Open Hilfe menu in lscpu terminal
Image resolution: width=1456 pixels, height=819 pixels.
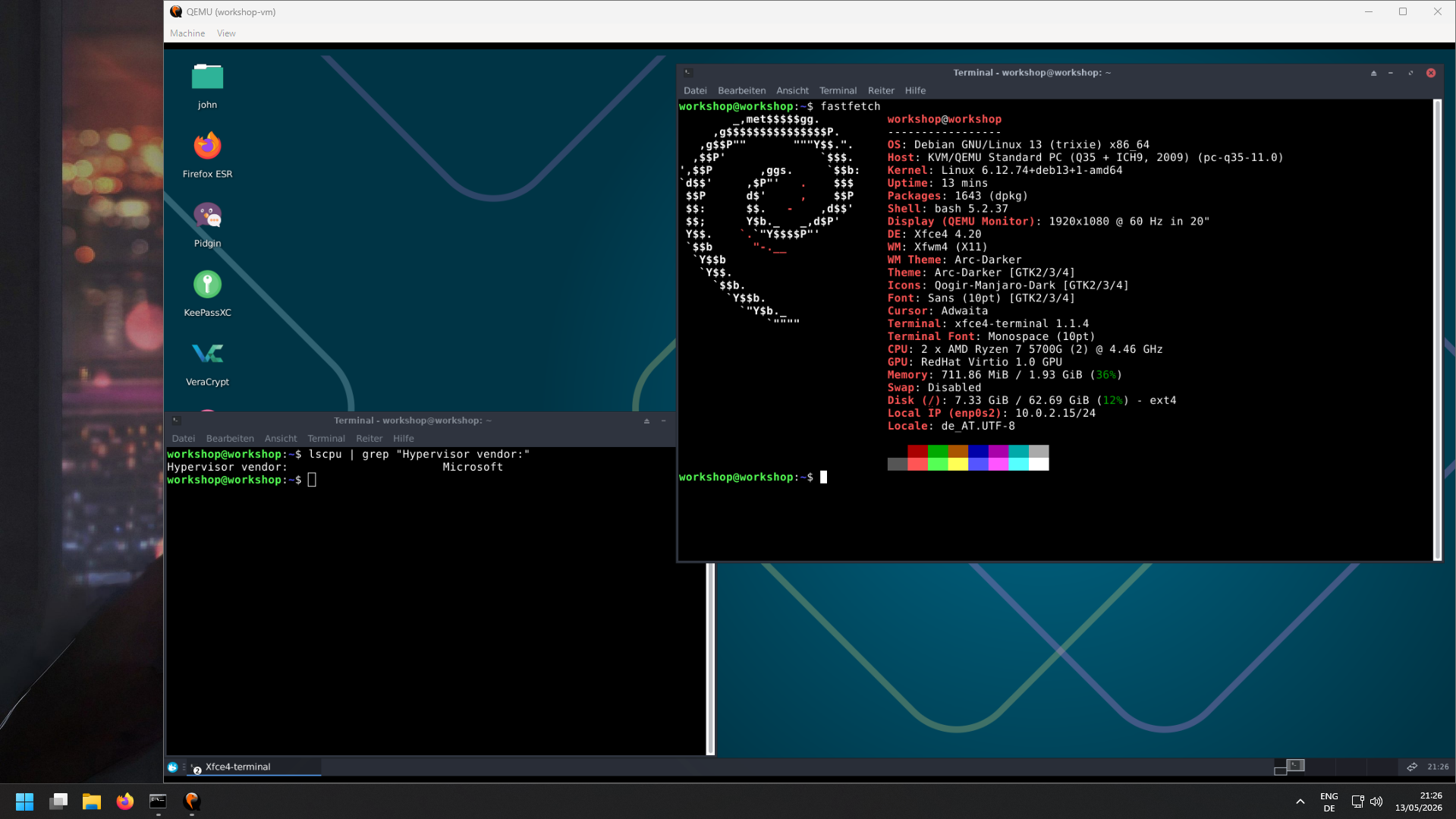tap(404, 439)
